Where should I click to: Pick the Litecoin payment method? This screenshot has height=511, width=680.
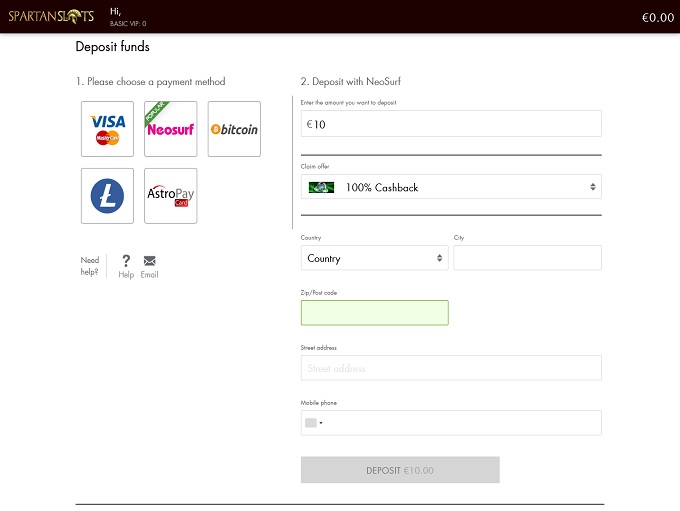tap(107, 196)
